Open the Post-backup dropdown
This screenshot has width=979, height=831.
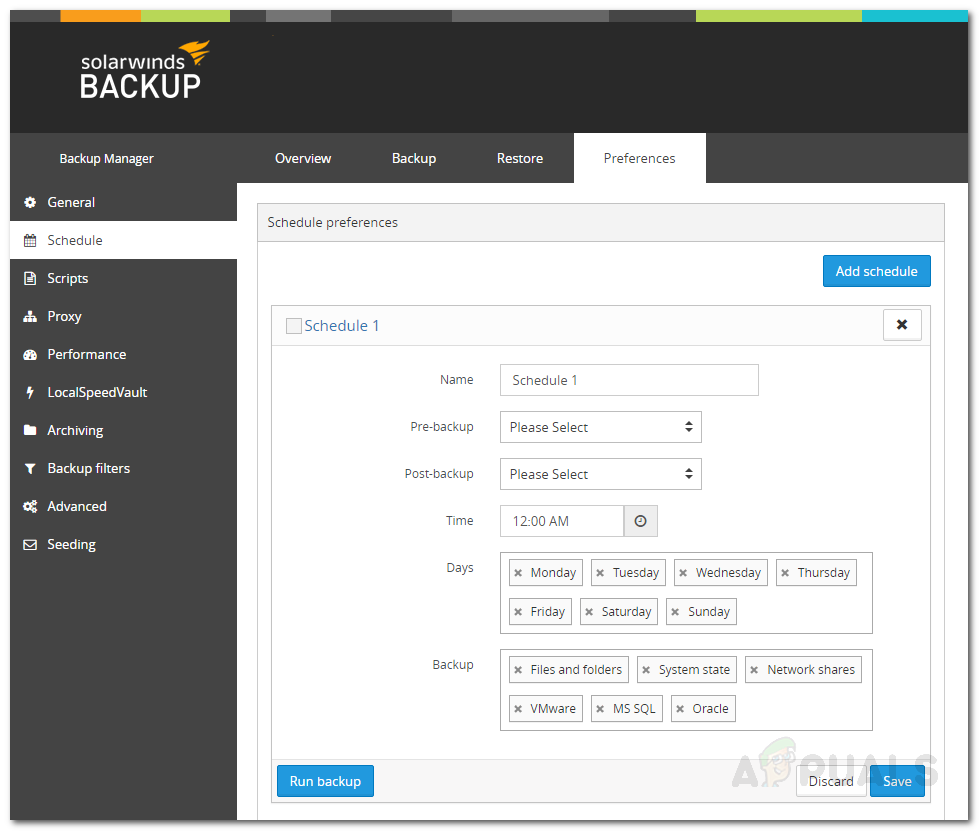point(601,474)
